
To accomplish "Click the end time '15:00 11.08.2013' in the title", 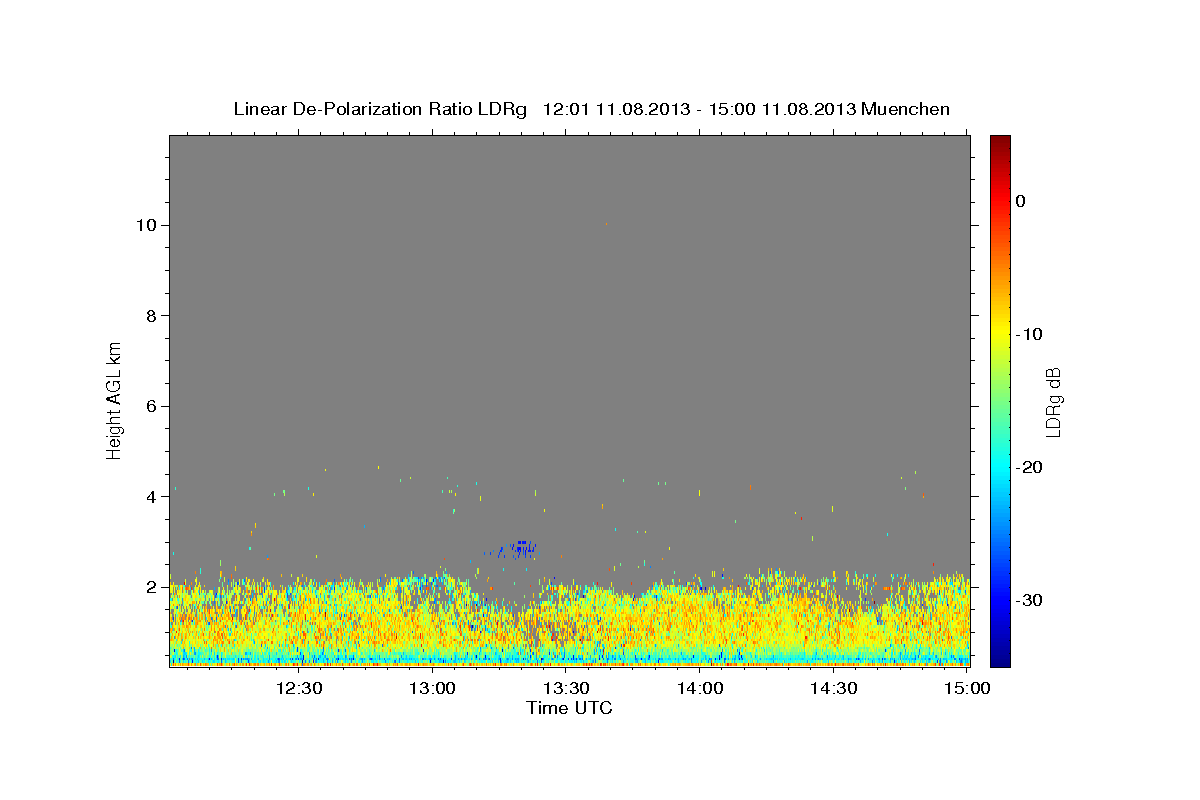I will (783, 109).
